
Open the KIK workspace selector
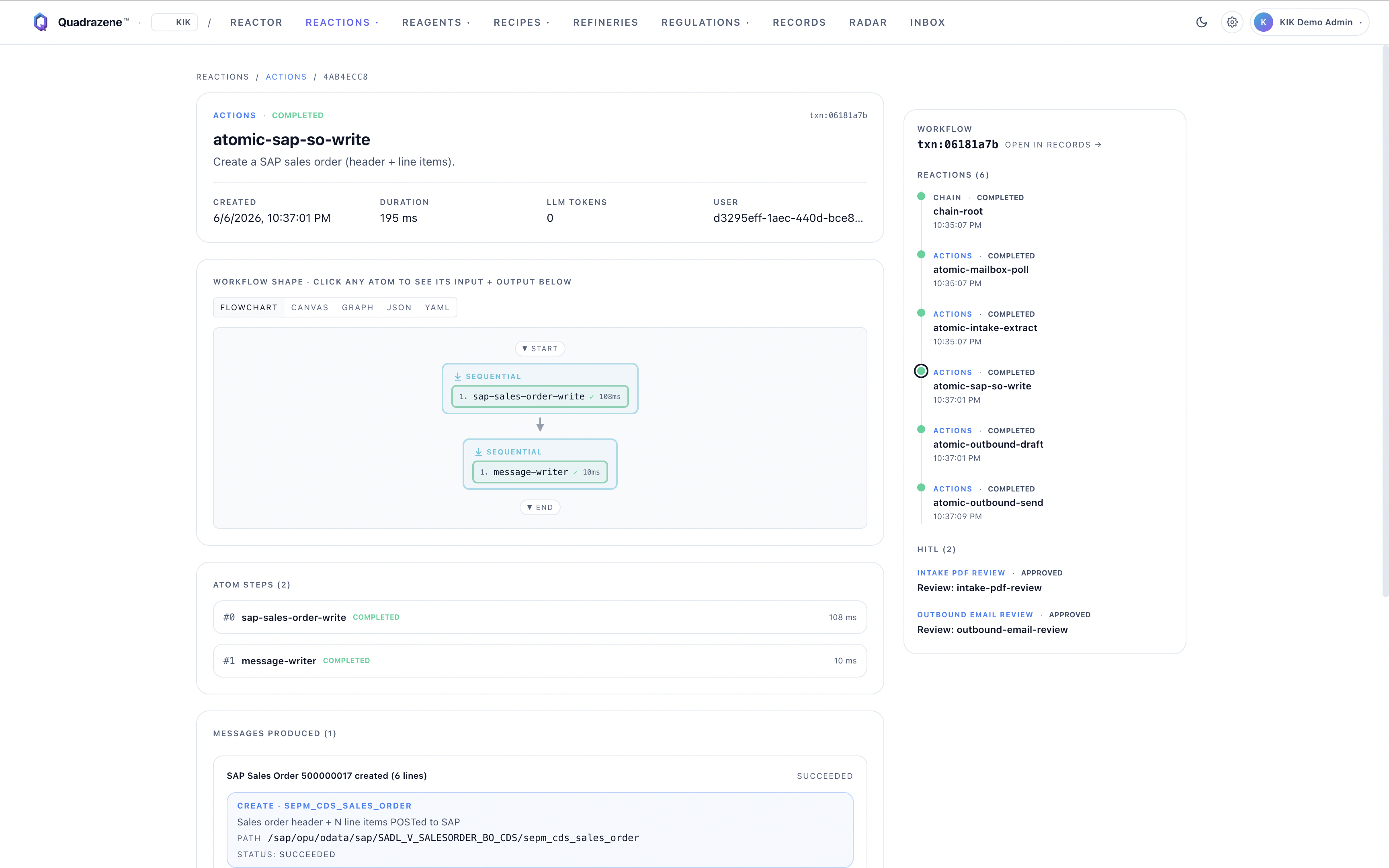click(x=174, y=23)
